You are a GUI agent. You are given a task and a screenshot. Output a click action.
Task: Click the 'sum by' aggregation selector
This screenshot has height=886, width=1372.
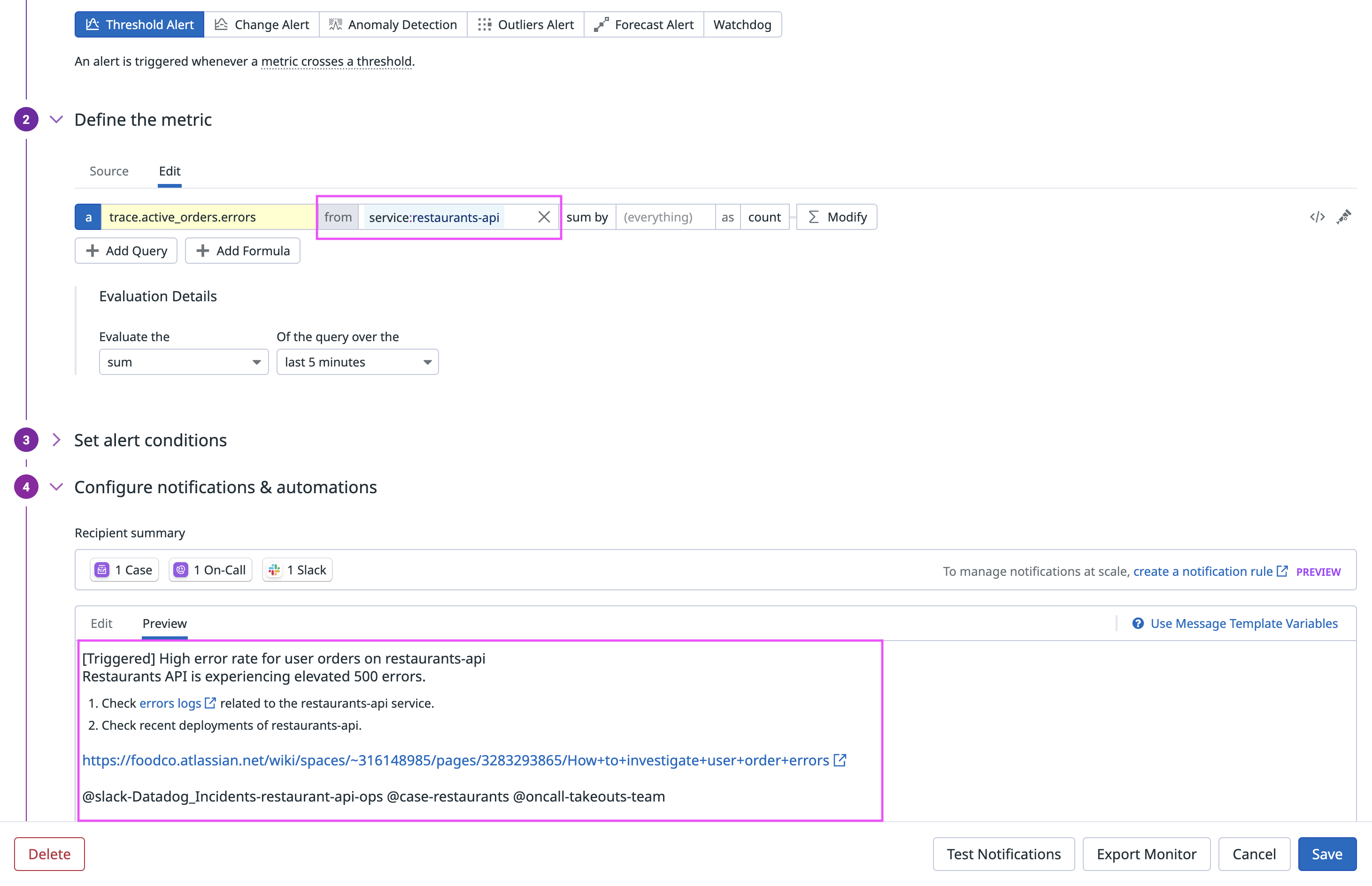pyautogui.click(x=587, y=217)
